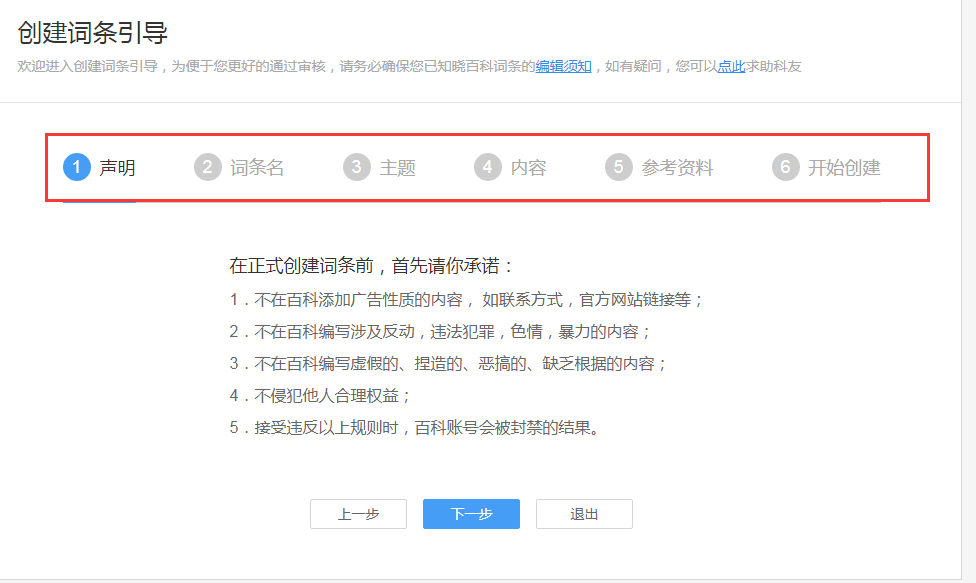Click the step 2 词条名 circle
This screenshot has width=976, height=583.
208,167
